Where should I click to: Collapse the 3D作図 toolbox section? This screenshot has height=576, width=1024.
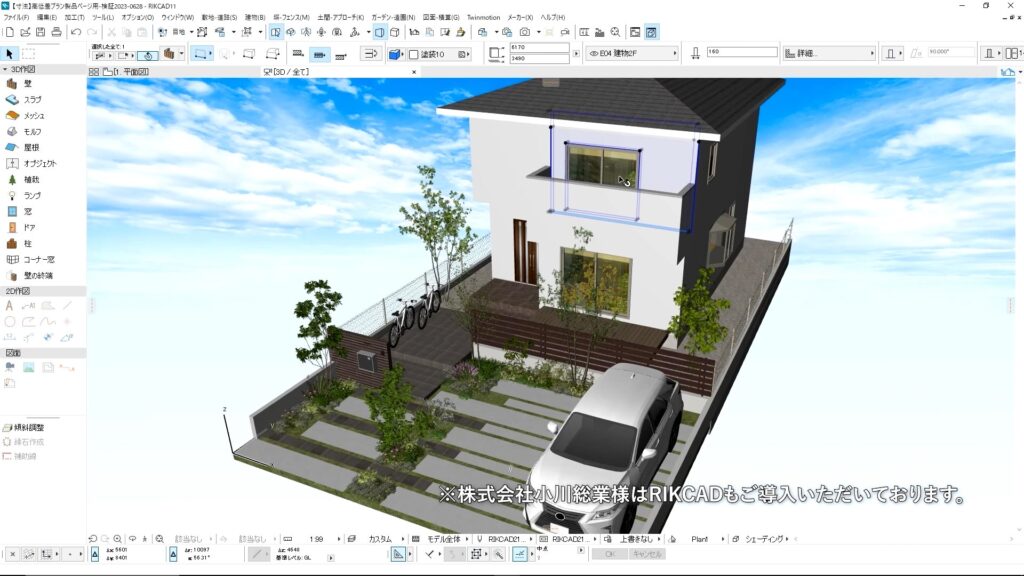(5, 69)
